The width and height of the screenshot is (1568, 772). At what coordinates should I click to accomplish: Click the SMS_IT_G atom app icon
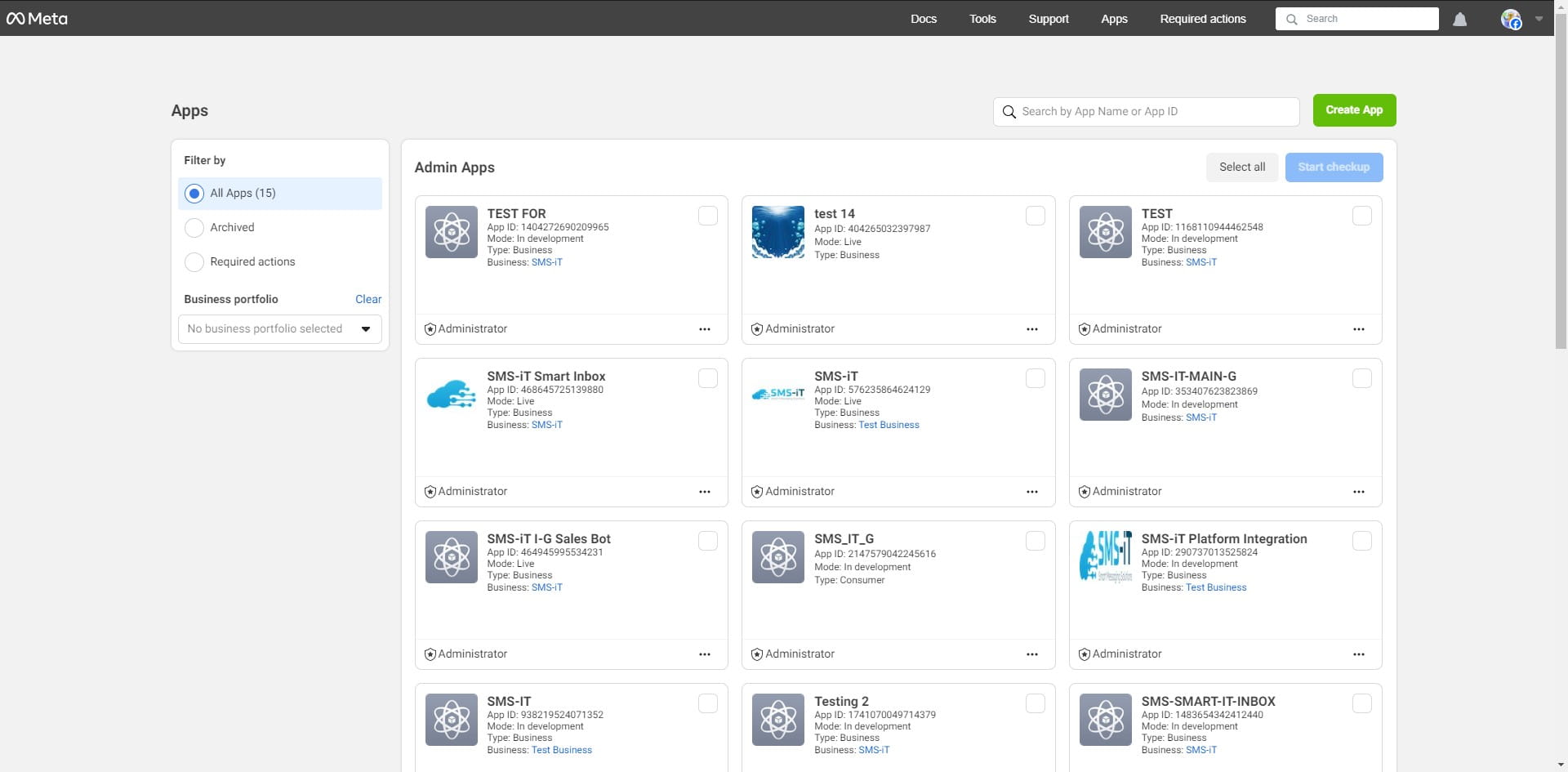(777, 557)
